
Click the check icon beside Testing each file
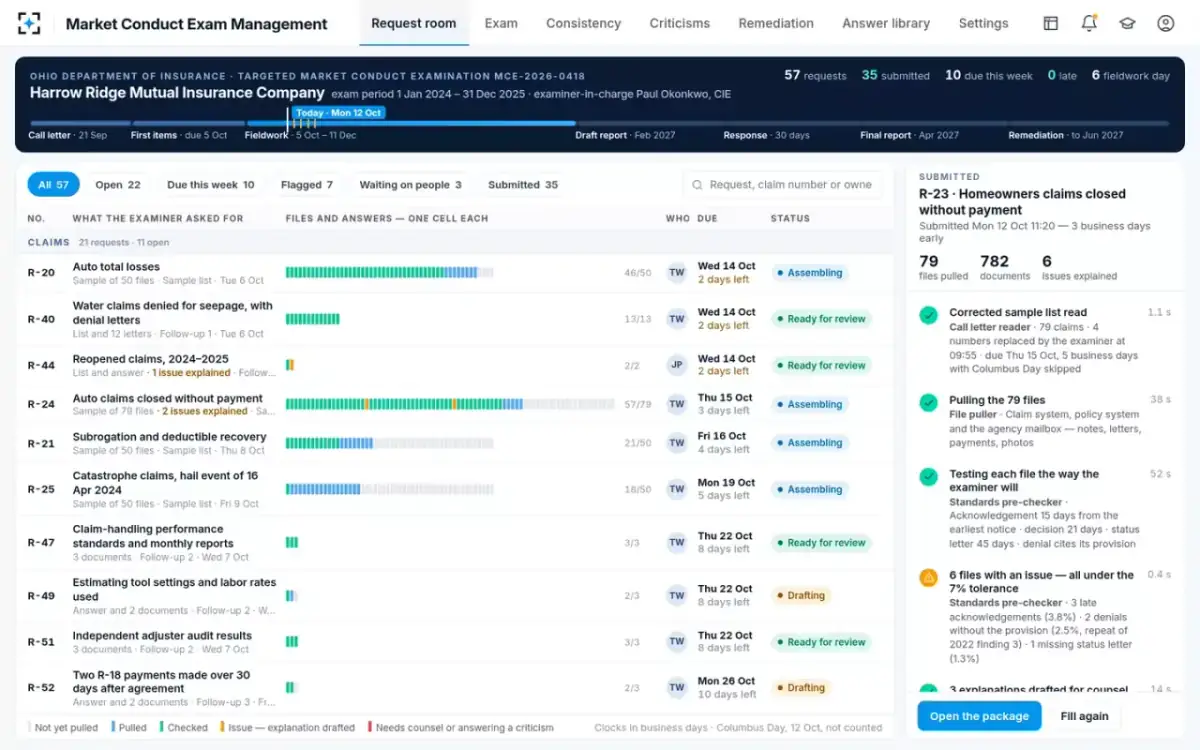929,476
